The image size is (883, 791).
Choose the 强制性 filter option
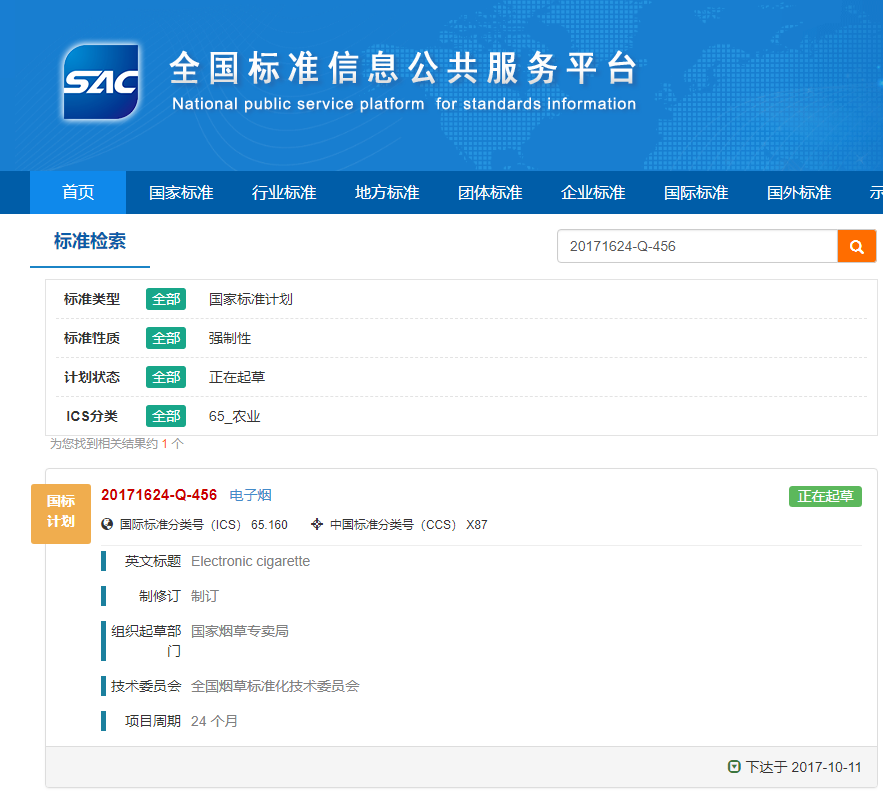[x=230, y=338]
